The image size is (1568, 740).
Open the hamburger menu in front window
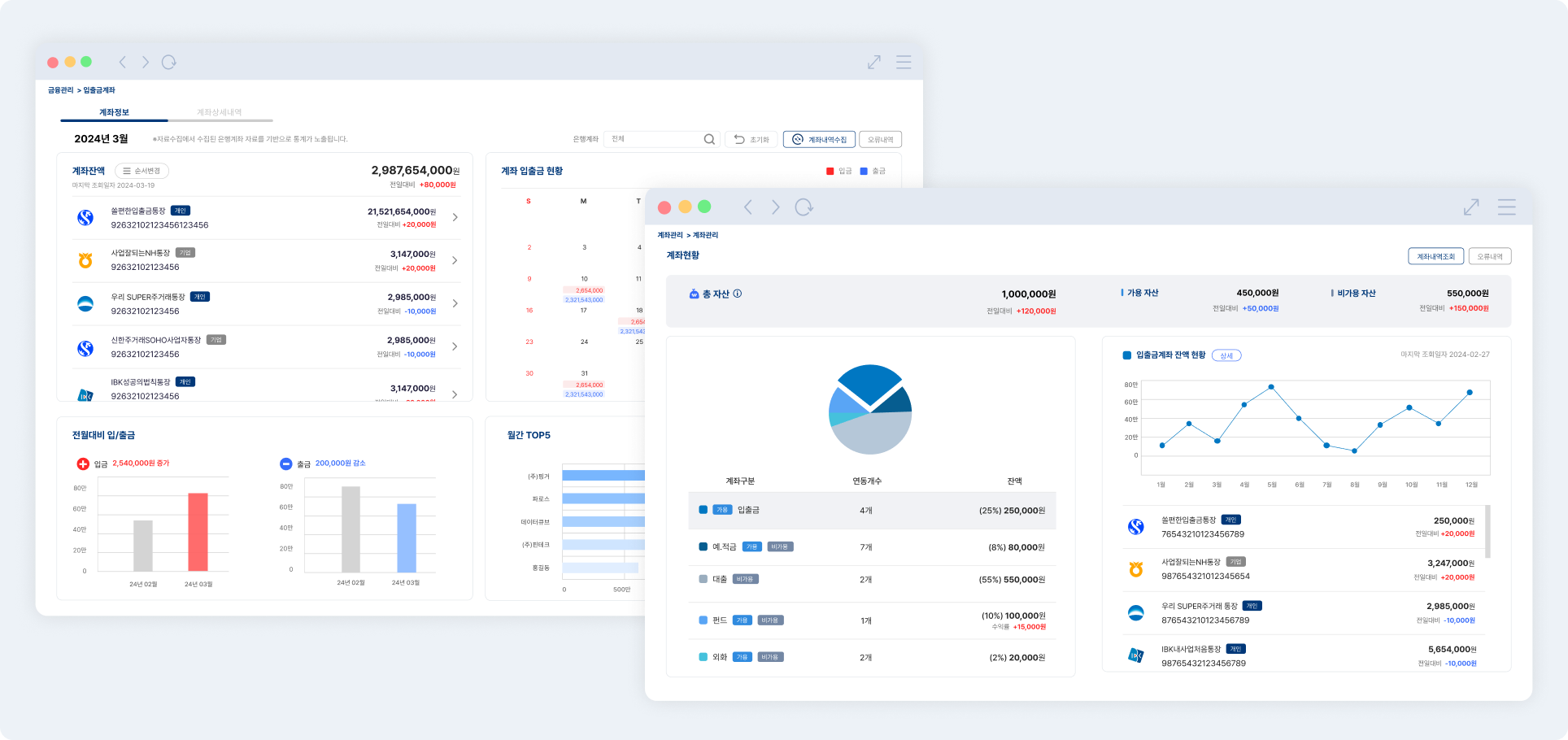[1506, 207]
